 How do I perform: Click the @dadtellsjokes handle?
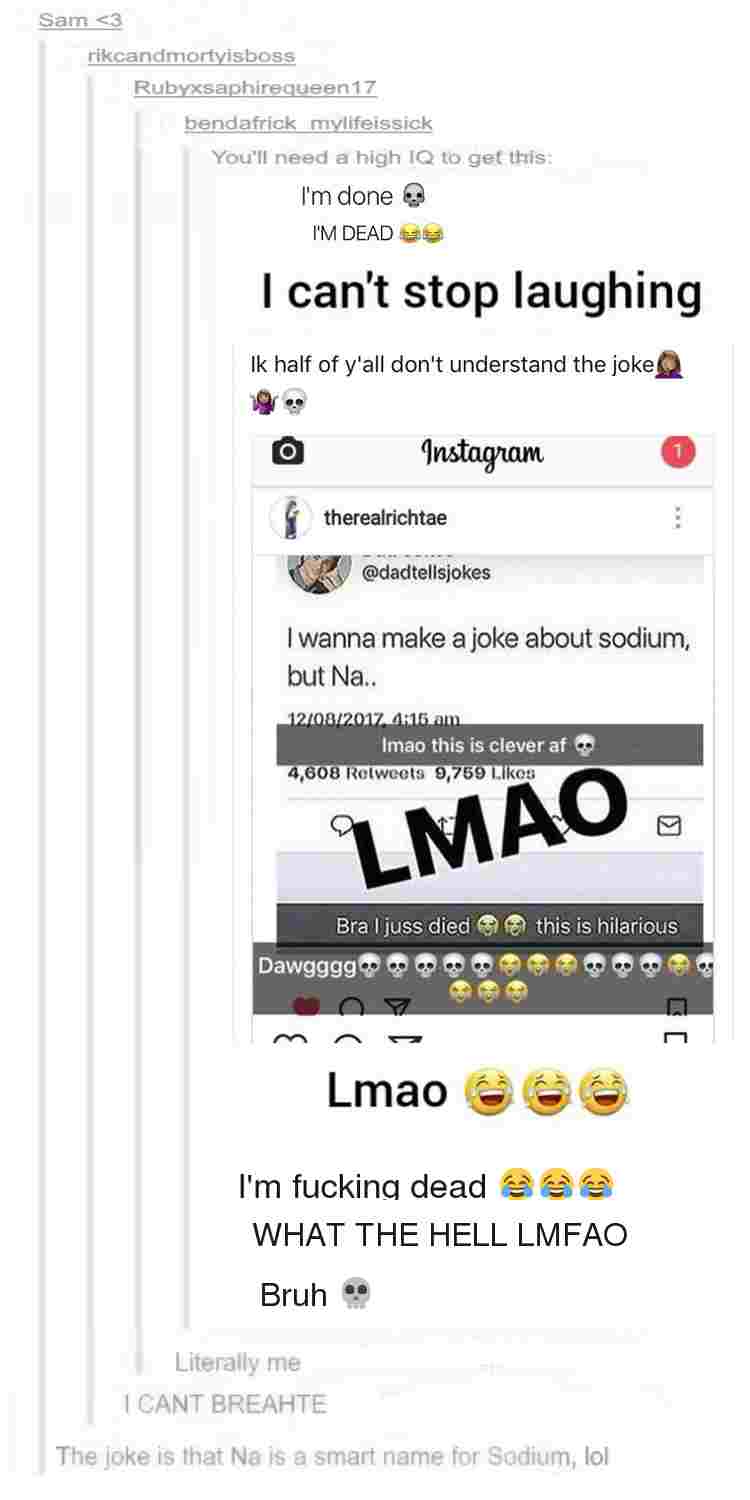click(x=425, y=574)
